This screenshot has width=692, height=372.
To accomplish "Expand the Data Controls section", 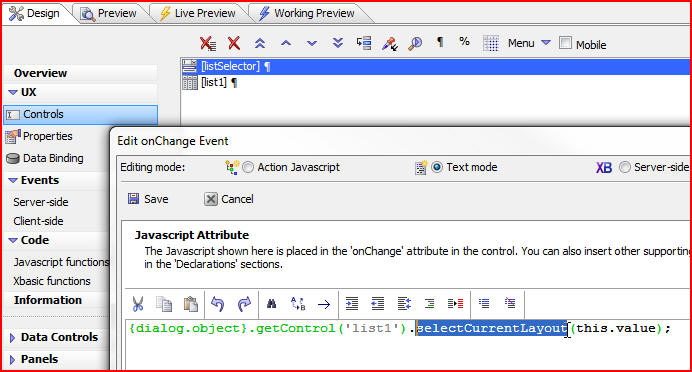I will (12, 338).
